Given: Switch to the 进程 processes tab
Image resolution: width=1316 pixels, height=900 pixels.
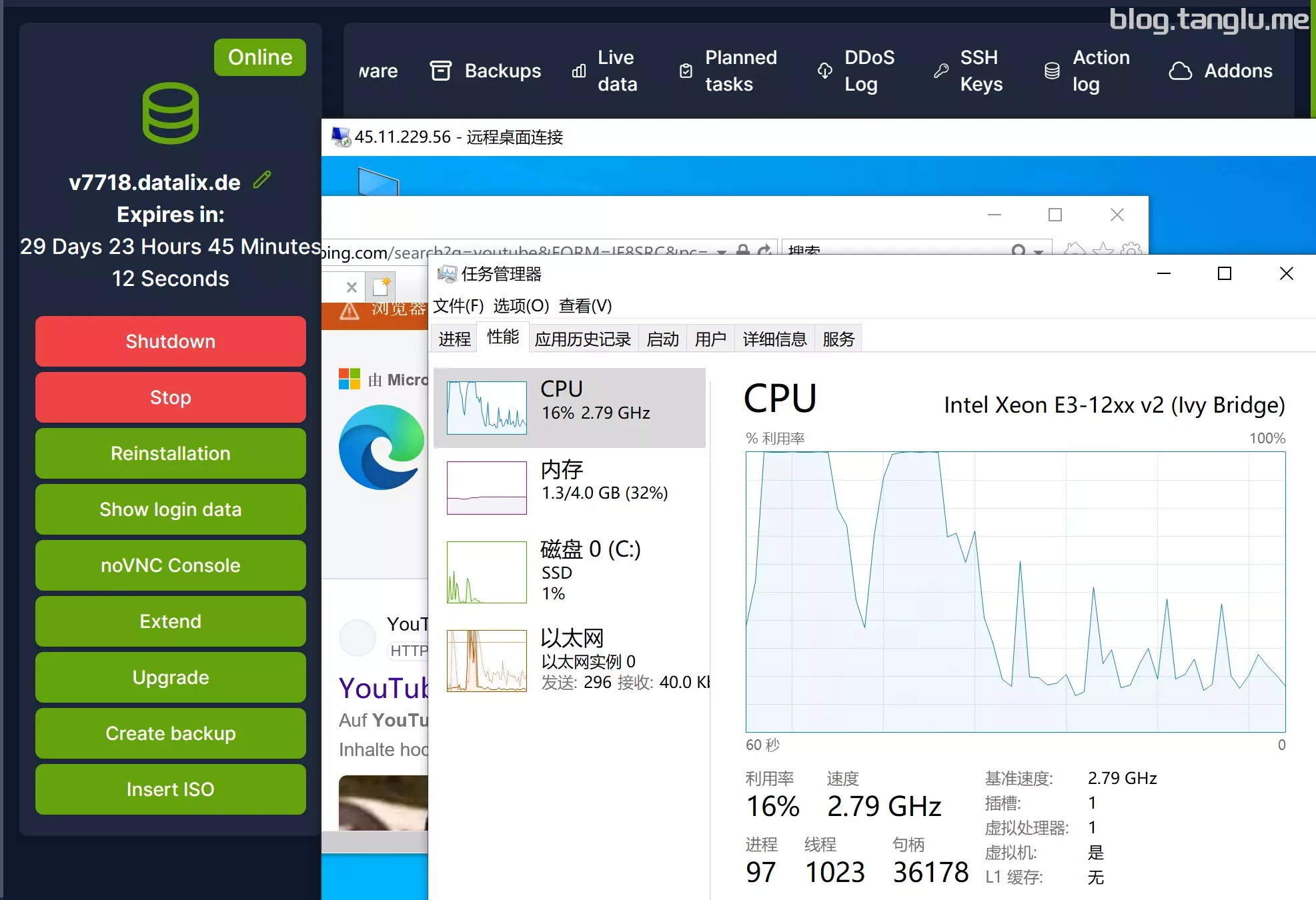Looking at the screenshot, I should click(454, 339).
